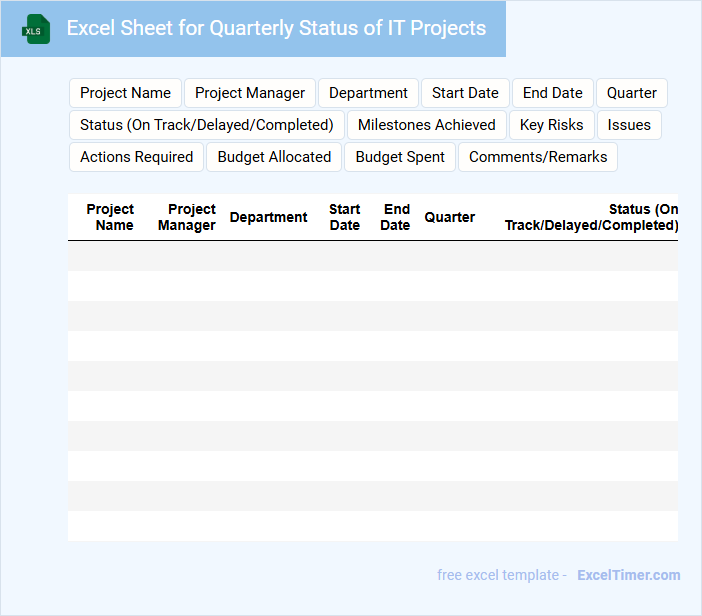Open the ExcelTimer.com link

tap(628, 575)
